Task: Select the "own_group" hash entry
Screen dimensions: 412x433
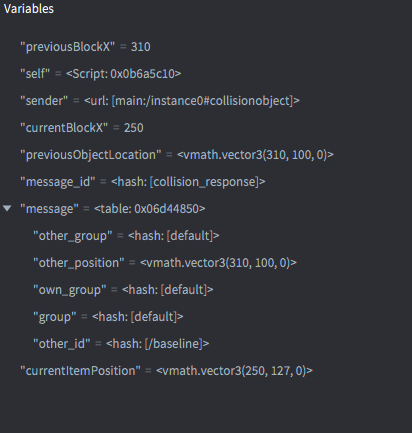Action: [x=206, y=290]
